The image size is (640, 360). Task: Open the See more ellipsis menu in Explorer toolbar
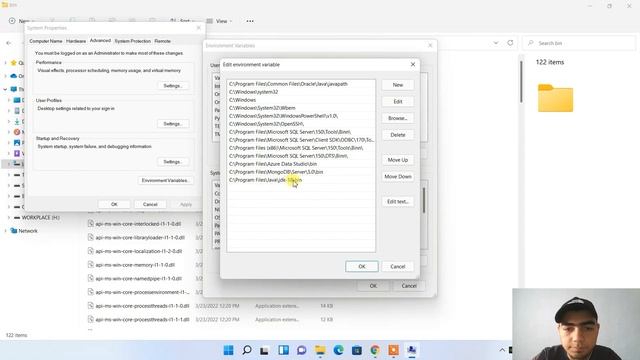(x=250, y=21)
